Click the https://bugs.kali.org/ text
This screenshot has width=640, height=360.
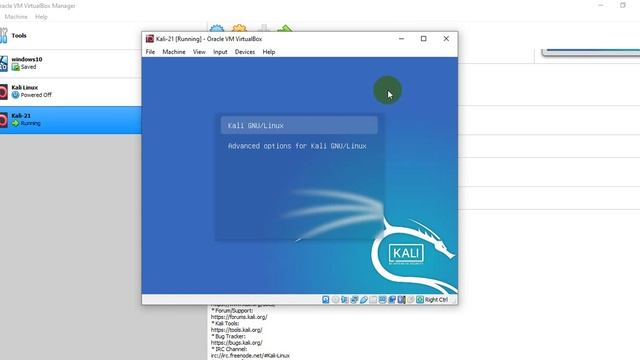pyautogui.click(x=237, y=343)
